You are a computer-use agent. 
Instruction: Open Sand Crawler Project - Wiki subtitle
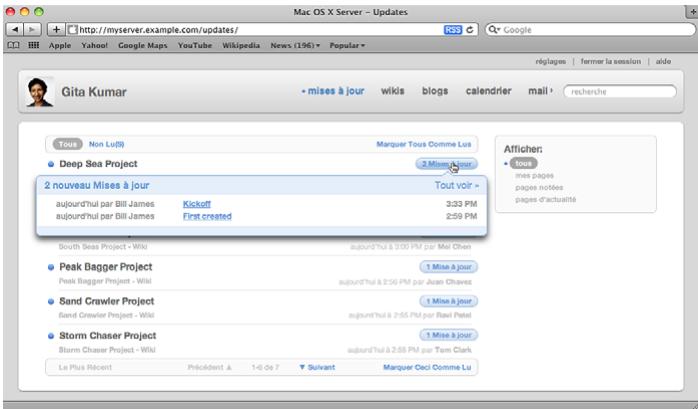tap(106, 316)
